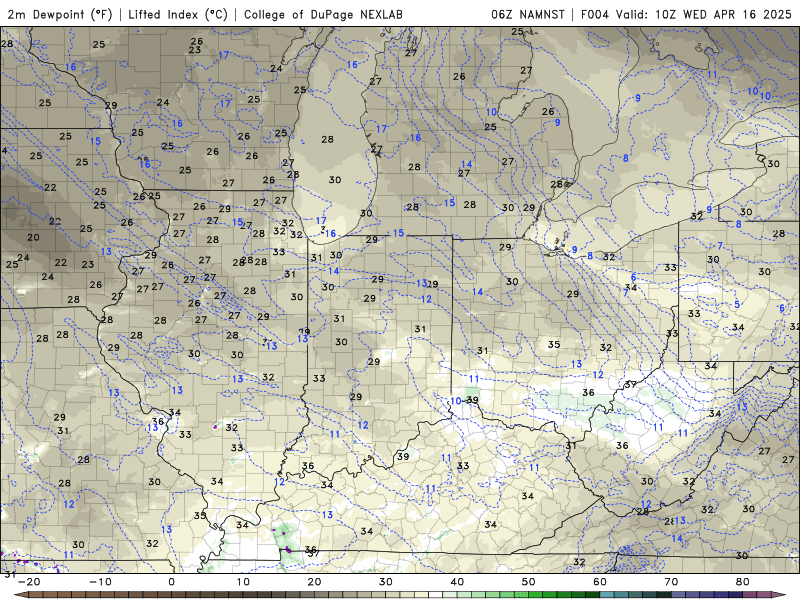This screenshot has width=800, height=600.
Task: Click the "-10" color scale label
Action: pyautogui.click(x=100, y=582)
